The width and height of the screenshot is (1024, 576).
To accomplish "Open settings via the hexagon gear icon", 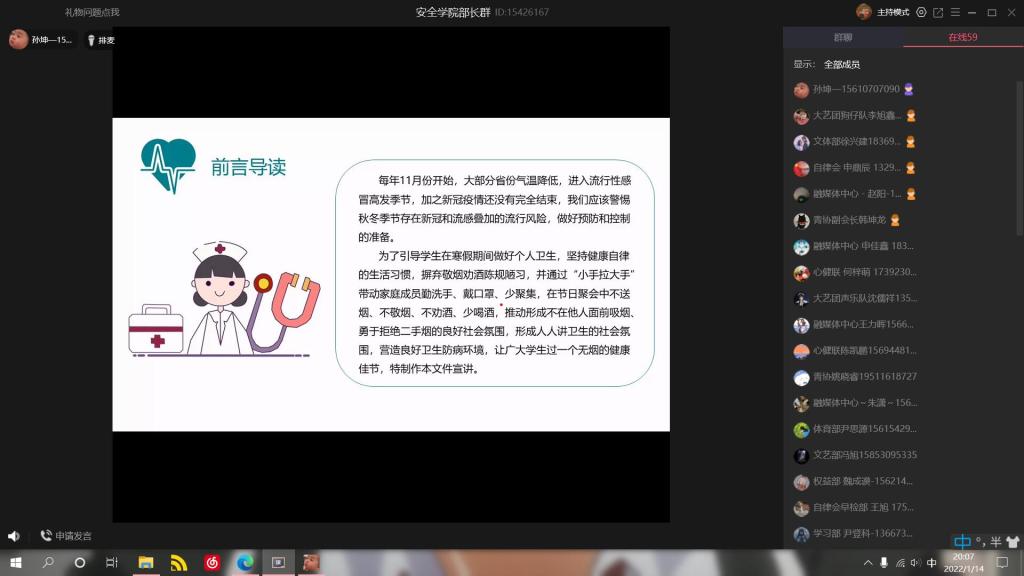I will [921, 12].
